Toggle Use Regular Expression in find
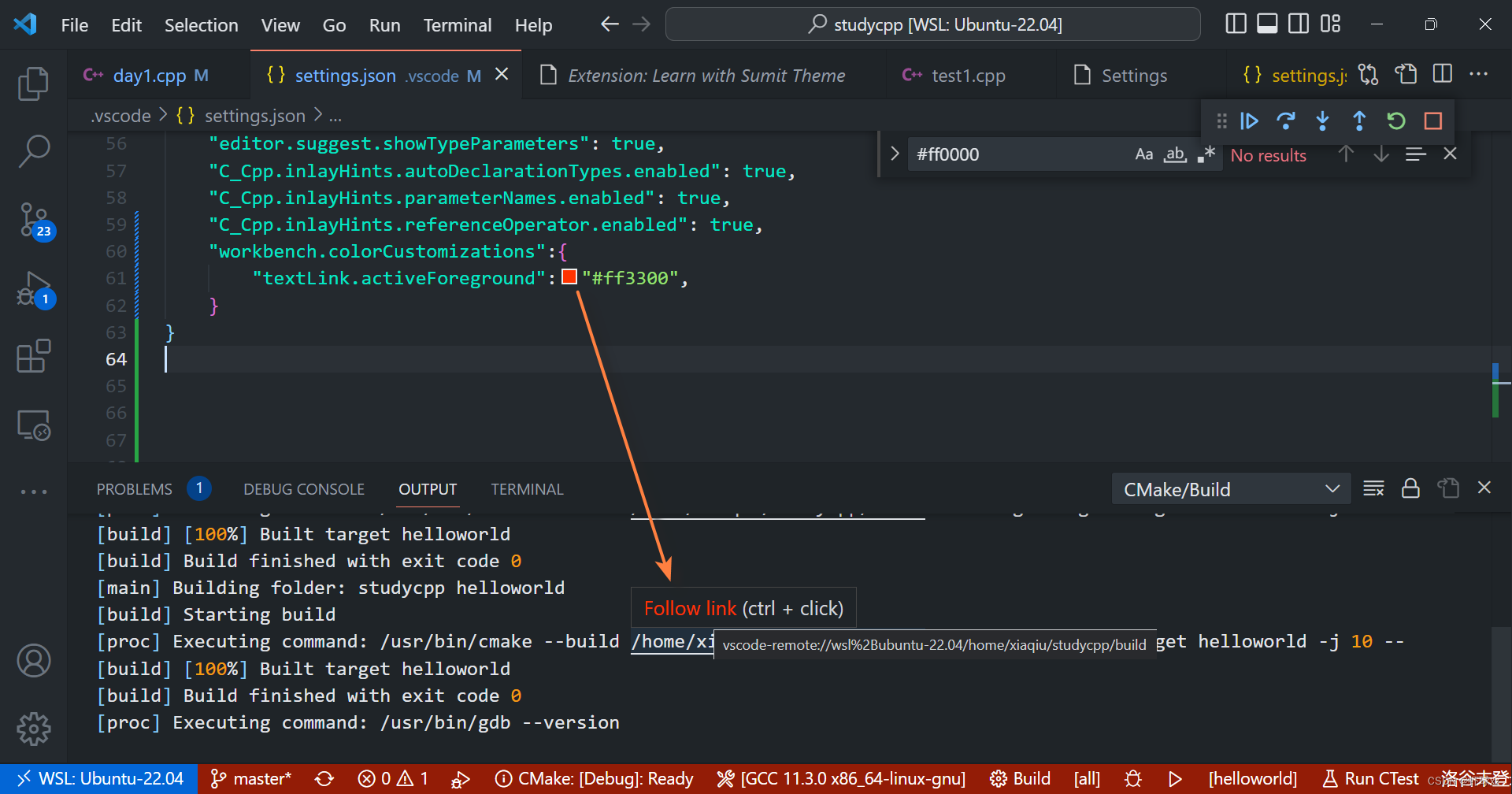 tap(1206, 154)
